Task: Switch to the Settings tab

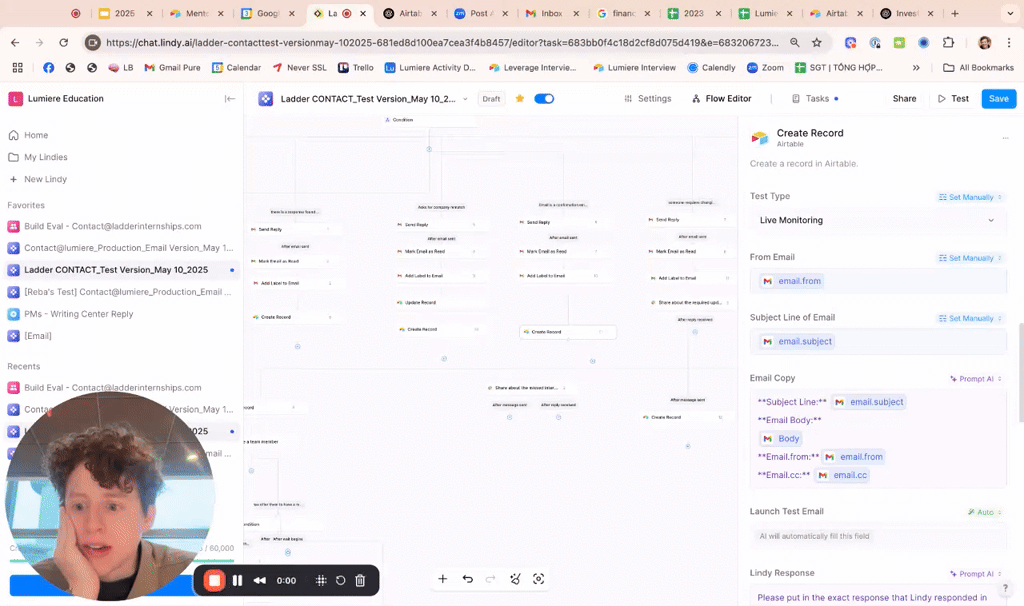Action: point(647,99)
